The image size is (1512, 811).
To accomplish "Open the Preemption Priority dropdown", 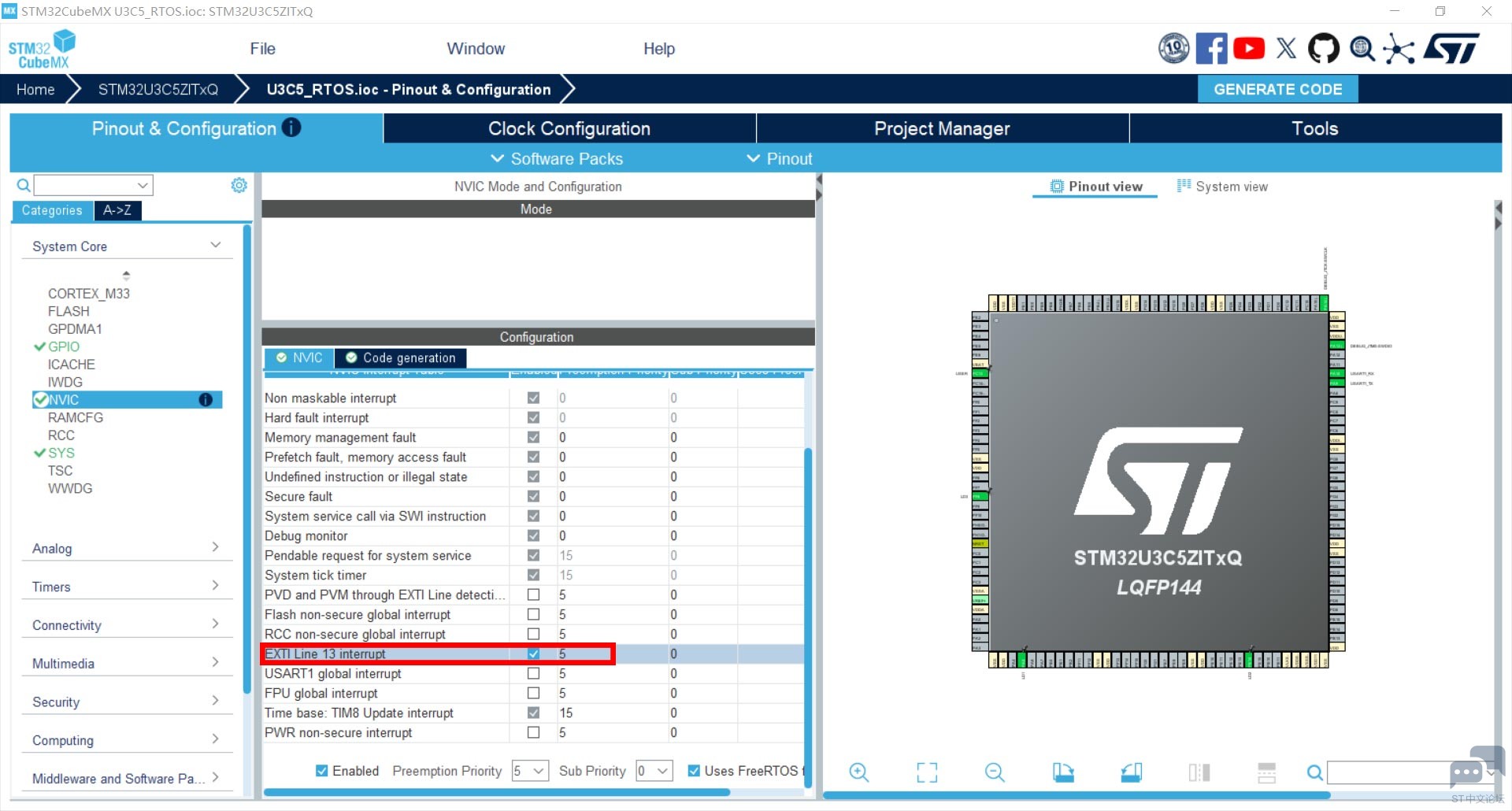I will (530, 771).
